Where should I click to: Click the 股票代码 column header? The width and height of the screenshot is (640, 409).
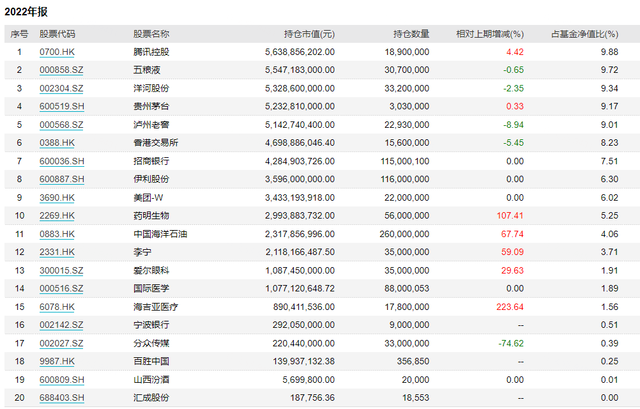57,34
